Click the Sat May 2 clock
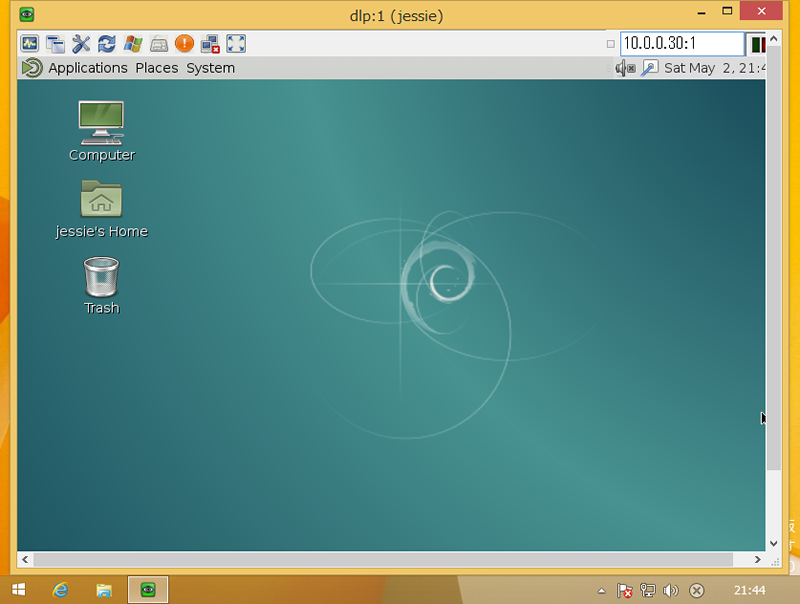The height and width of the screenshot is (604, 800). click(x=714, y=68)
